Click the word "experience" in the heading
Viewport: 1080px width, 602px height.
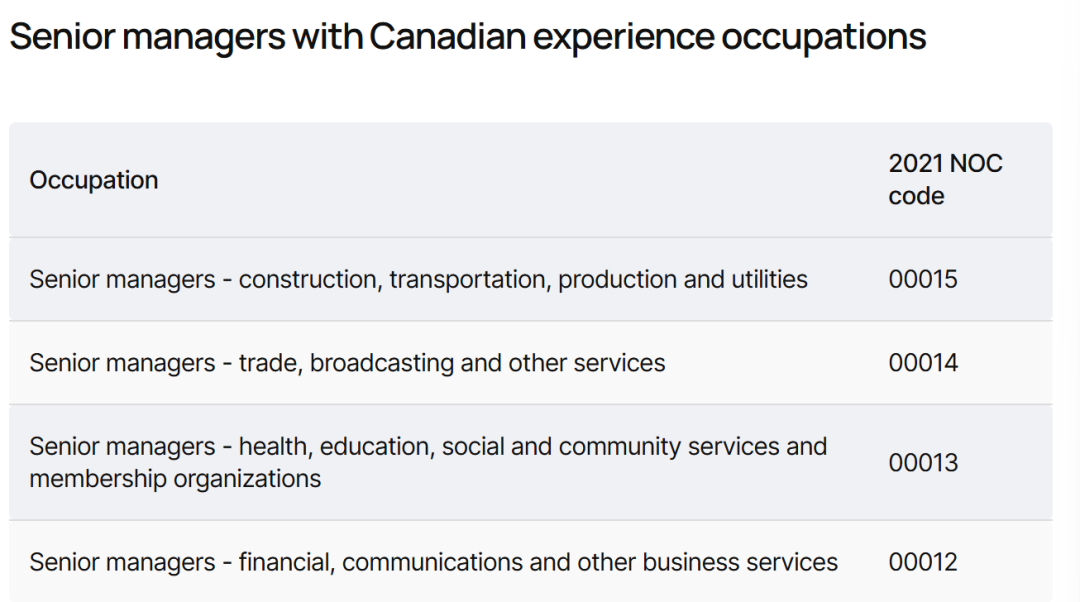click(x=623, y=38)
